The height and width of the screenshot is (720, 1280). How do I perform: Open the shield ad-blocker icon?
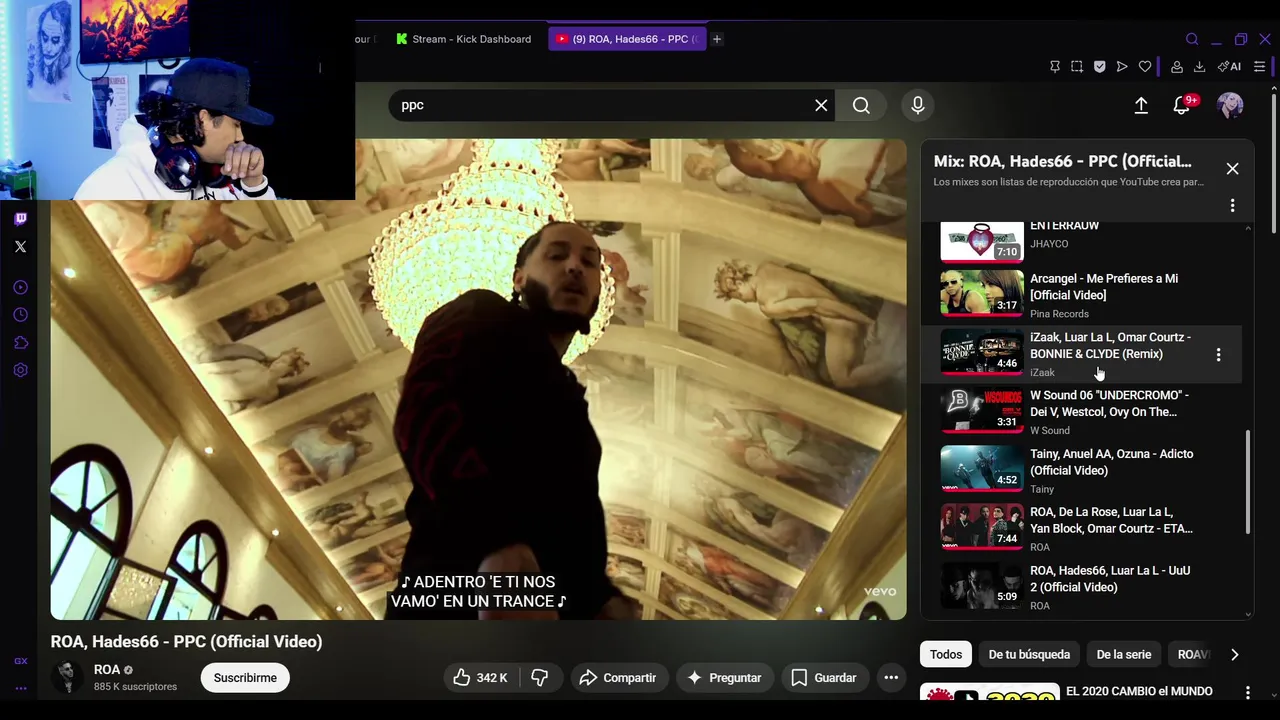1099,67
